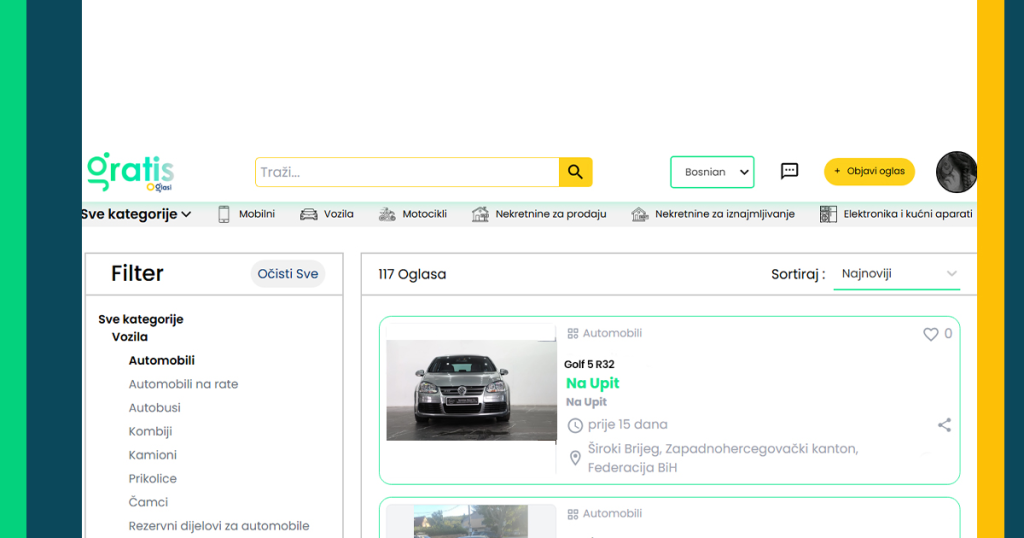This screenshot has height=538, width=1024.
Task: Share the Golf 5 R32 listing
Action: (944, 425)
